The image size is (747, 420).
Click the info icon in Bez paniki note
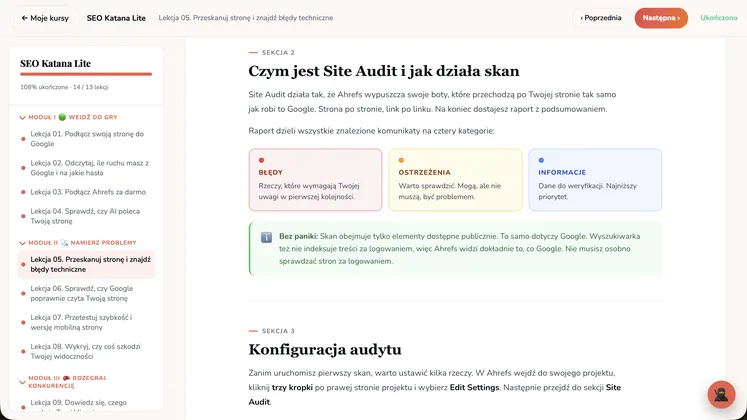tap(266, 237)
